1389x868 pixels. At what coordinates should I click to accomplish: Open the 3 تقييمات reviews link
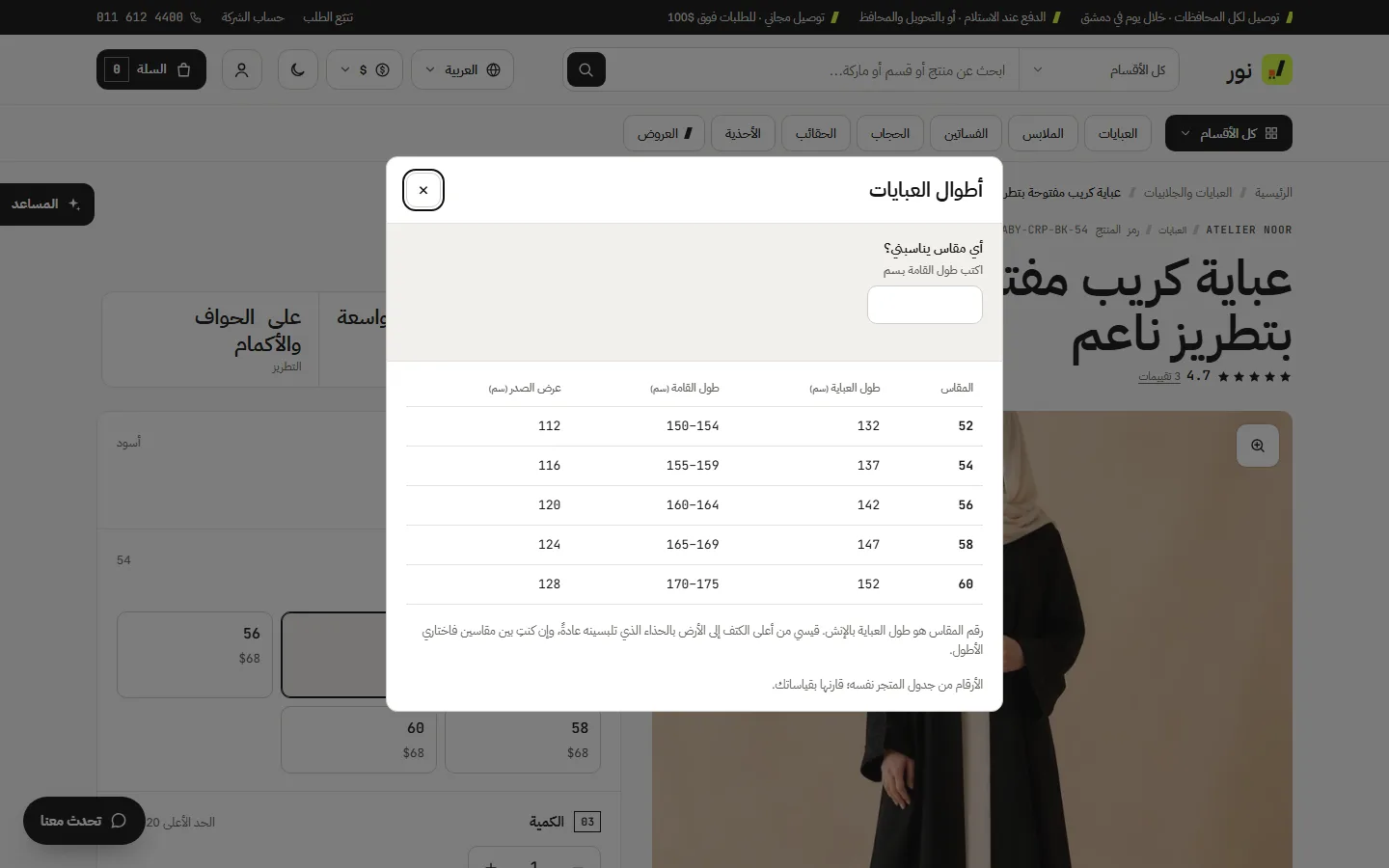coord(1159,376)
